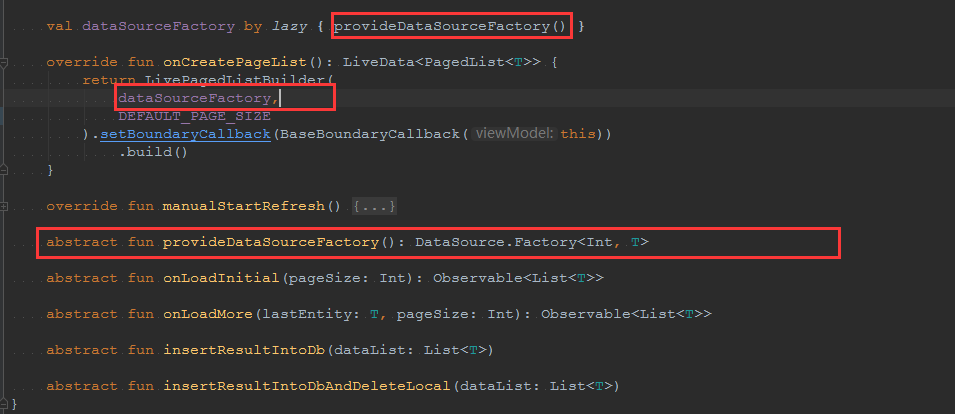Click the return keyword
This screenshot has height=414, width=955.
tap(109, 80)
